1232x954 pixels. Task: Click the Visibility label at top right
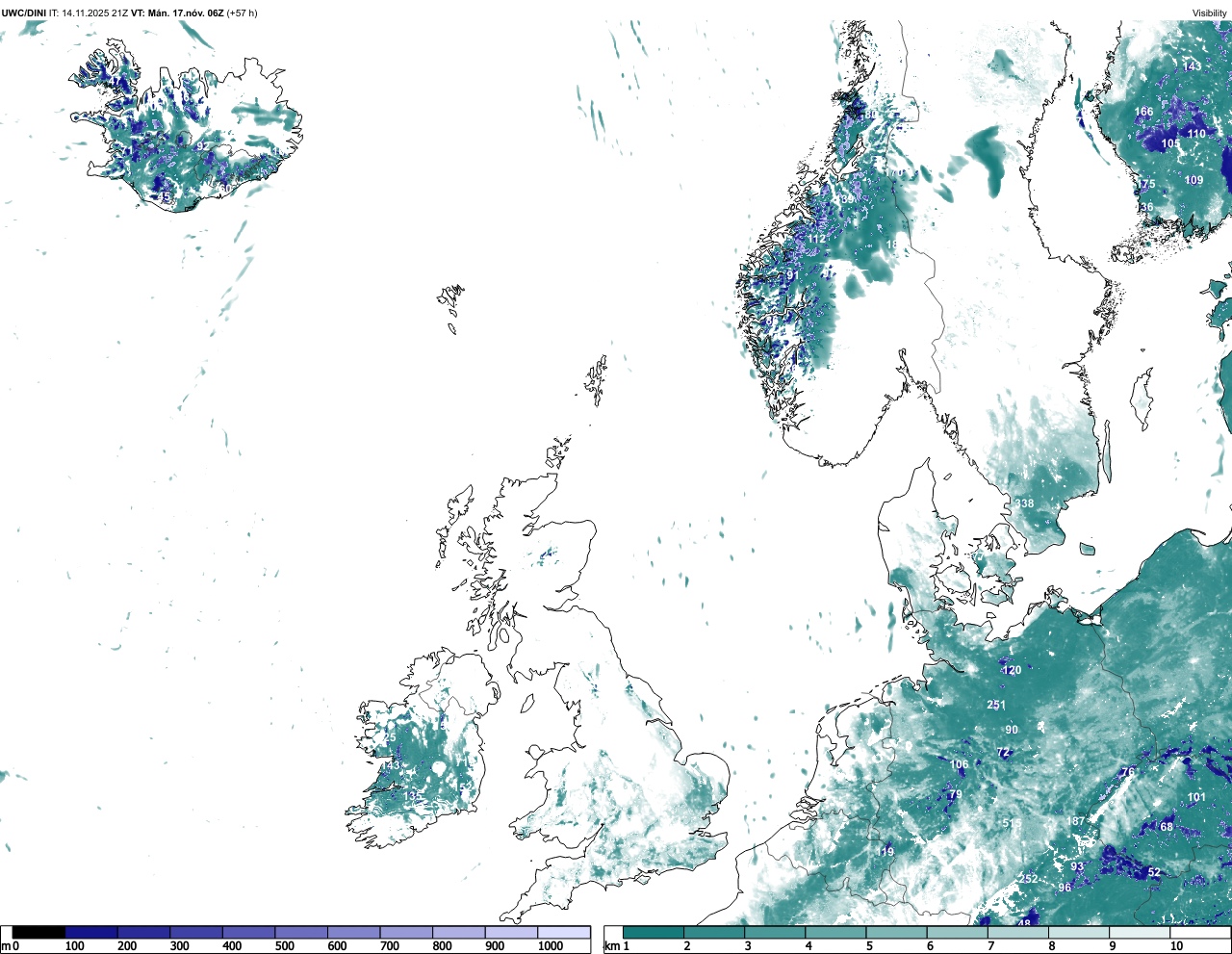(x=1210, y=13)
